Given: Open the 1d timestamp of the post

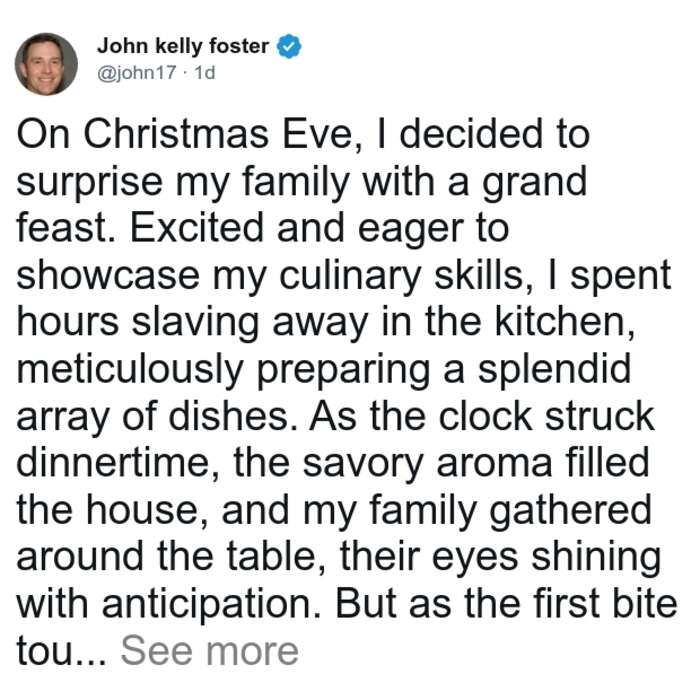Looking at the screenshot, I should click(205, 72).
